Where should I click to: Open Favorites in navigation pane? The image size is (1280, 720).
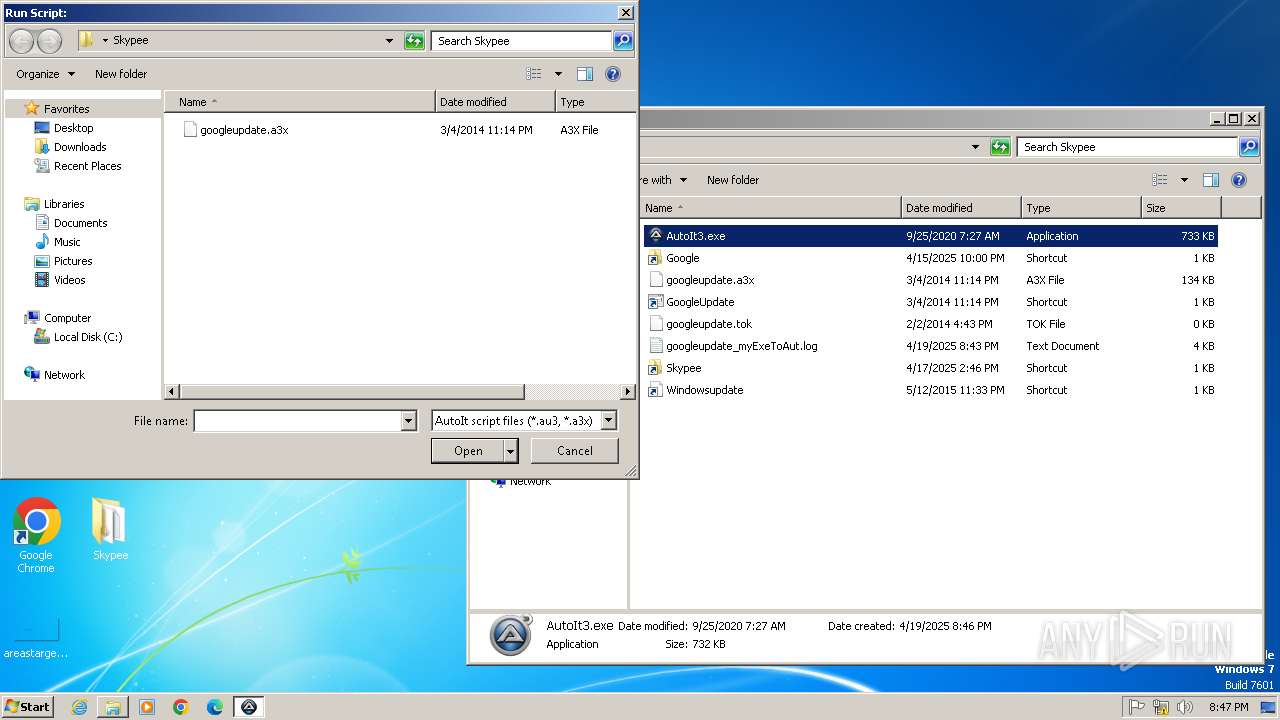(66, 109)
